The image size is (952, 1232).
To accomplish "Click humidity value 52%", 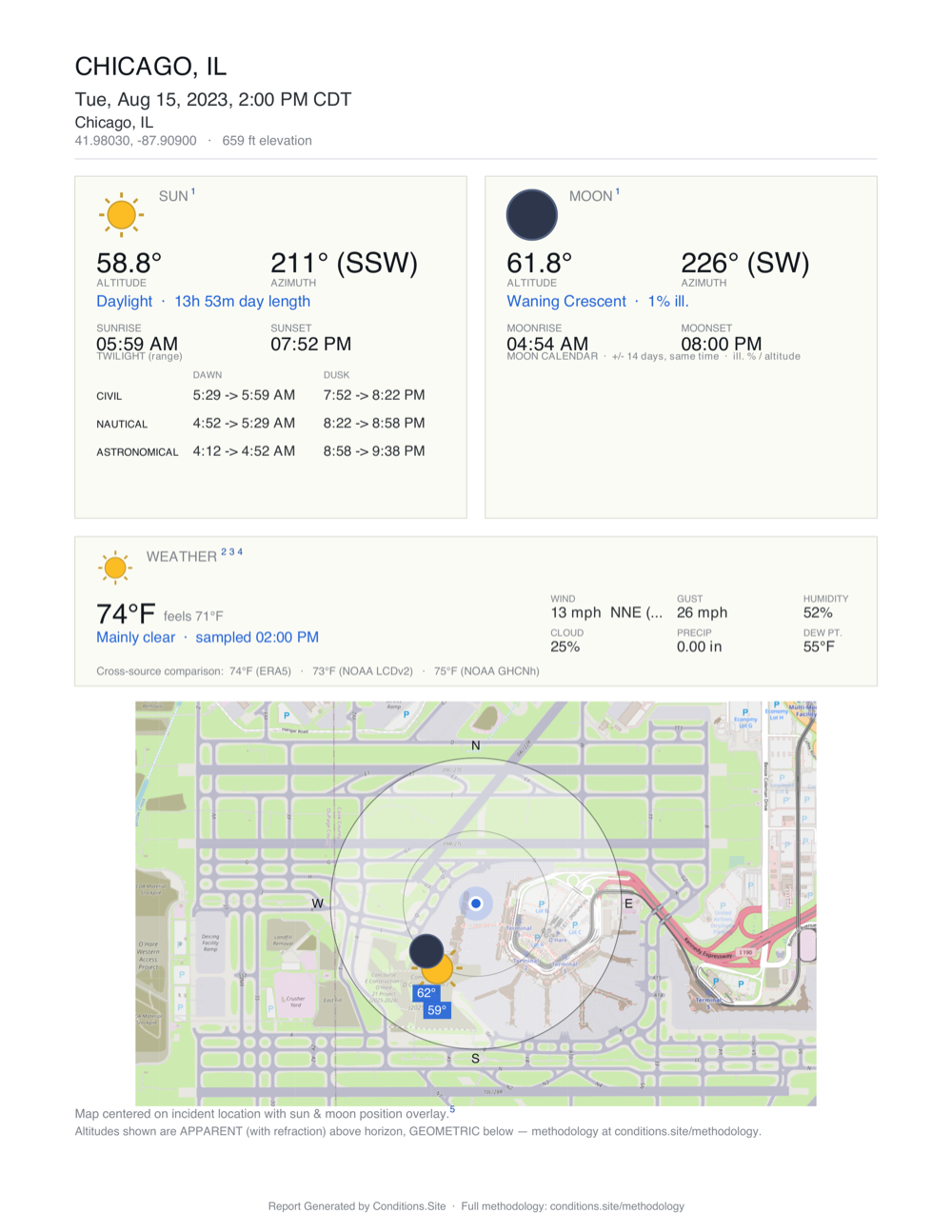I will point(818,612).
